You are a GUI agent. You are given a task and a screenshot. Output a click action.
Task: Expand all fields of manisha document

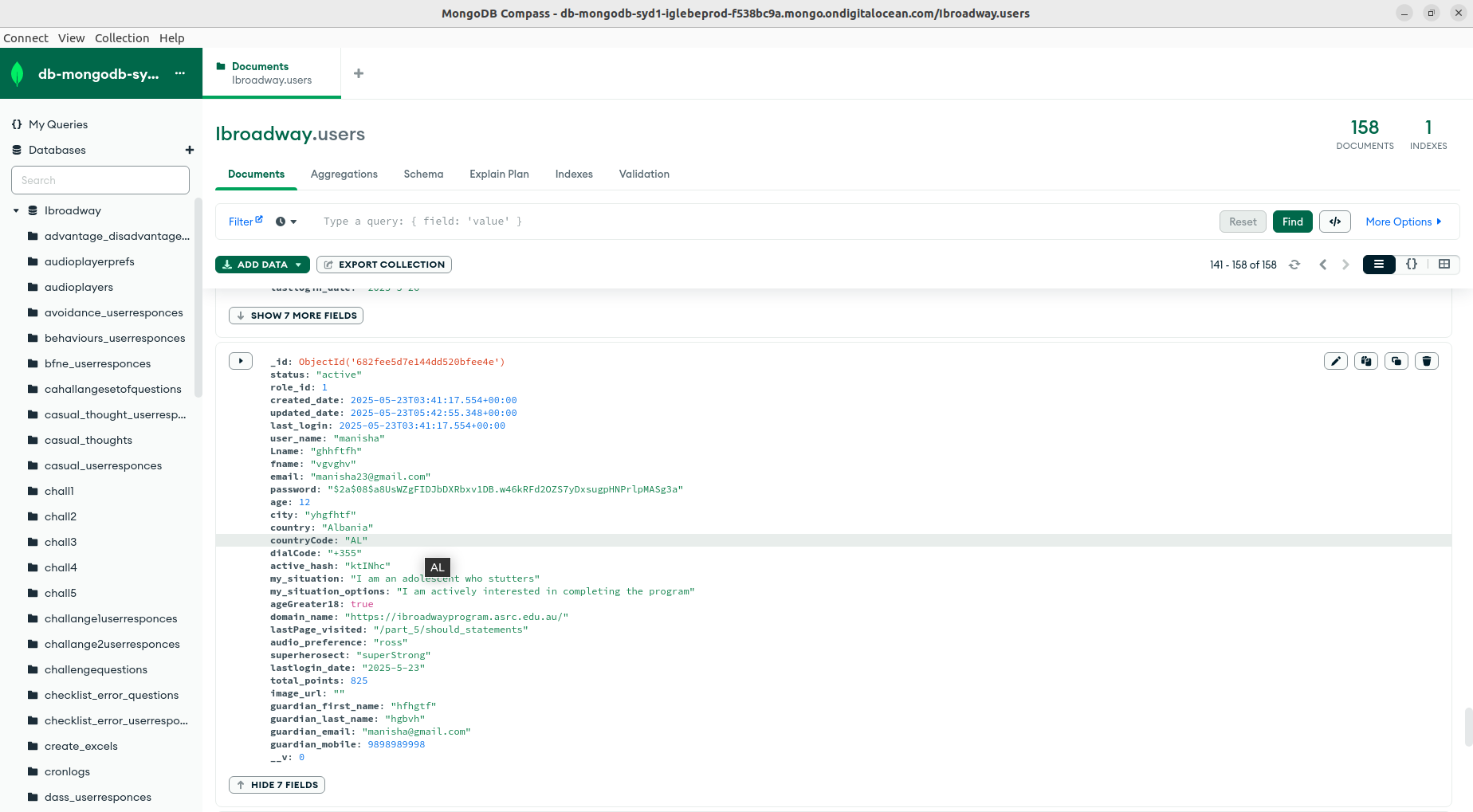pyautogui.click(x=241, y=361)
